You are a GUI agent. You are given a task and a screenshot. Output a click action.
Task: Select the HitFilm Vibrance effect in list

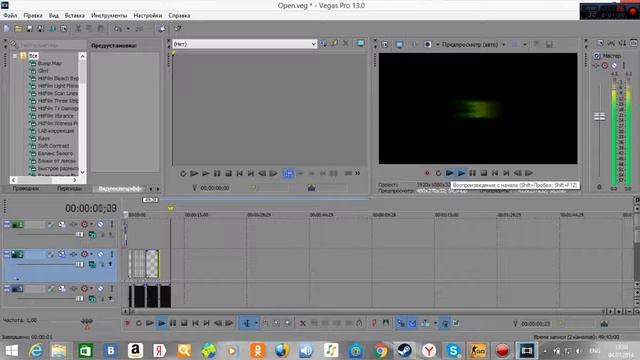tap(56, 116)
